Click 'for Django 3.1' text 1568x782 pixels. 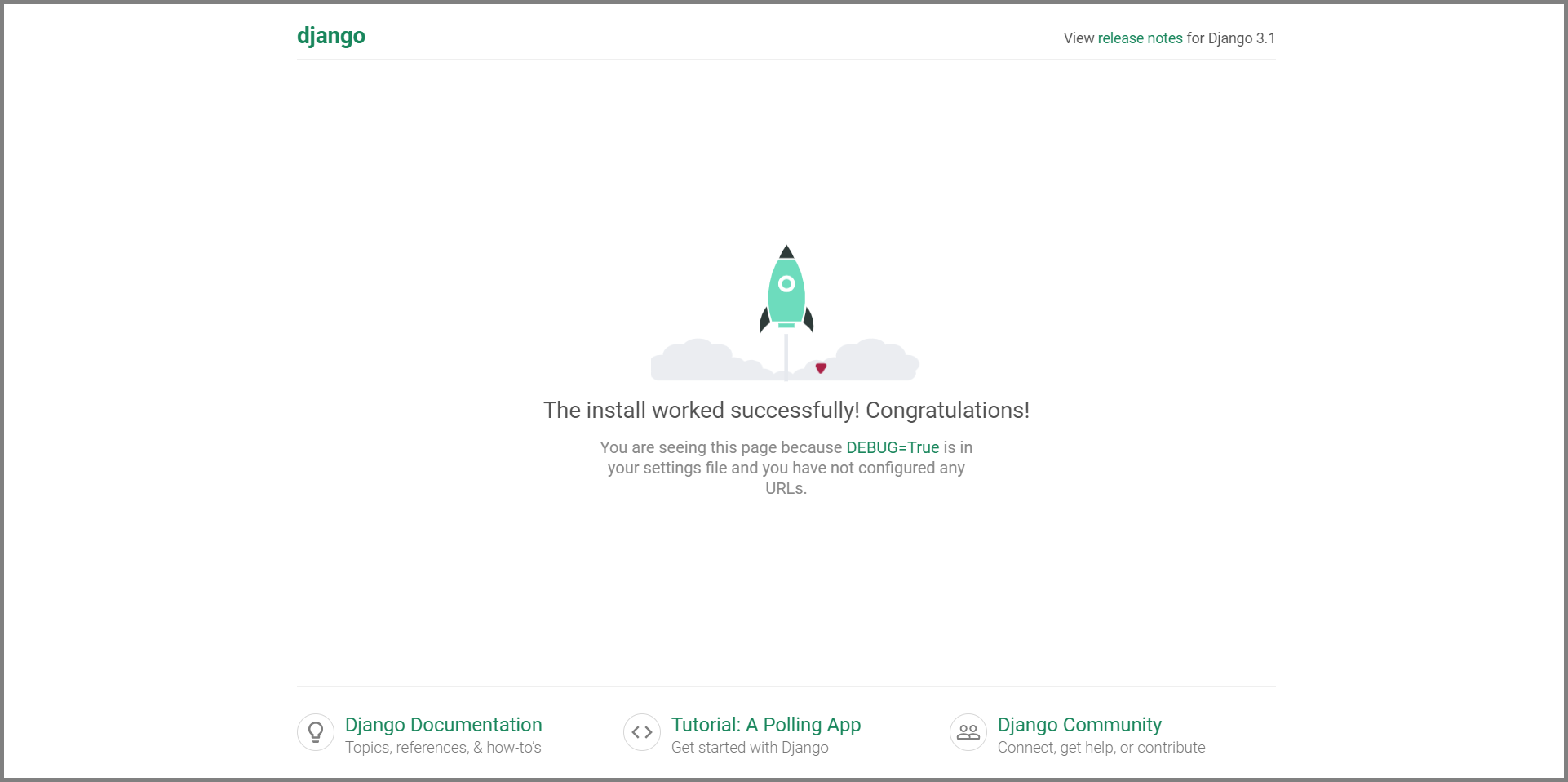1230,38
